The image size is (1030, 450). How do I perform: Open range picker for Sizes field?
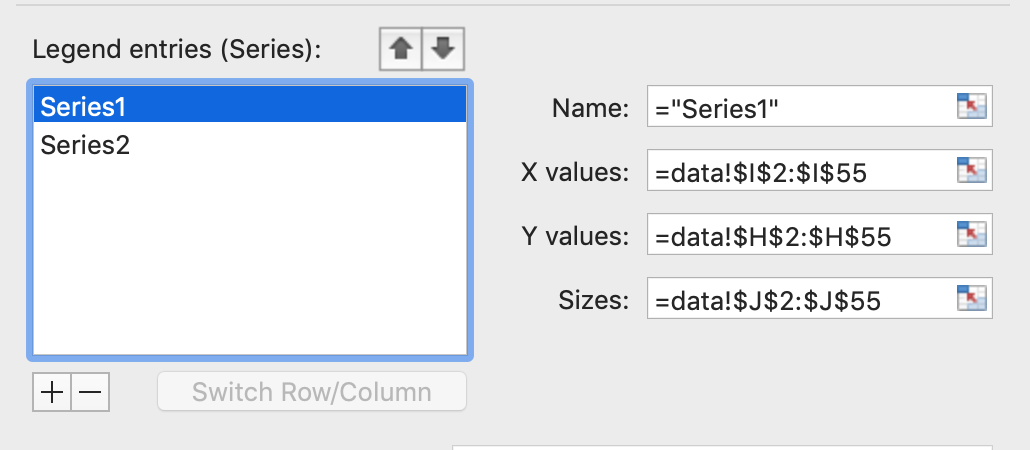click(x=972, y=298)
